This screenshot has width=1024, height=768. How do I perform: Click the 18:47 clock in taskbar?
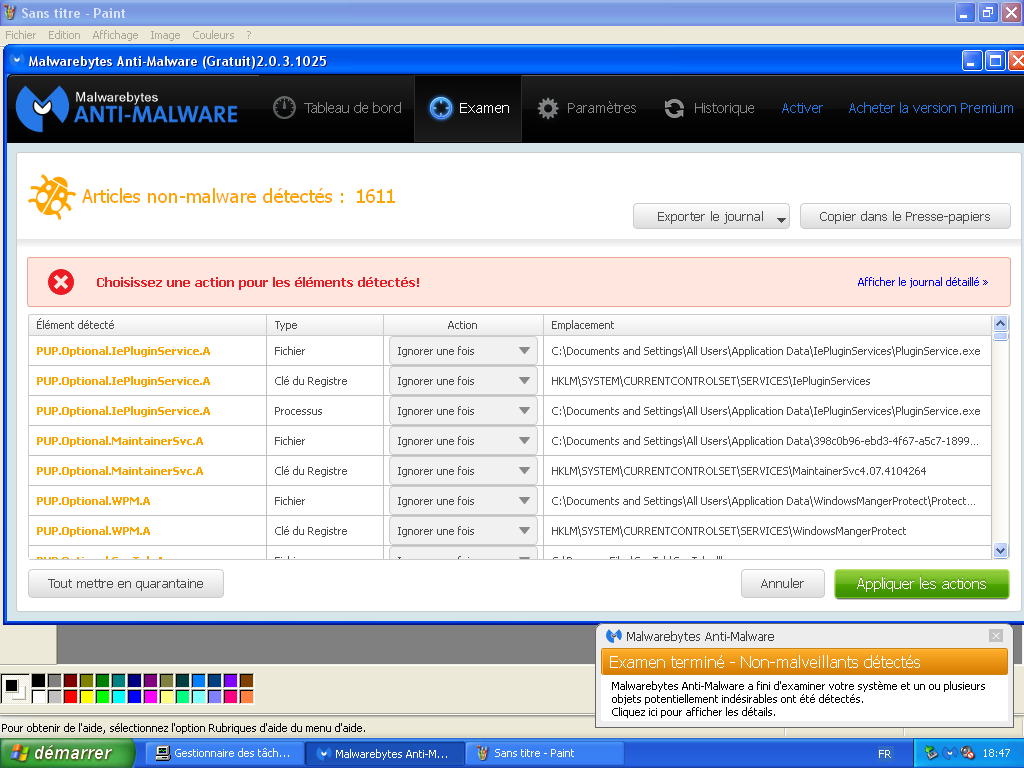[997, 754]
